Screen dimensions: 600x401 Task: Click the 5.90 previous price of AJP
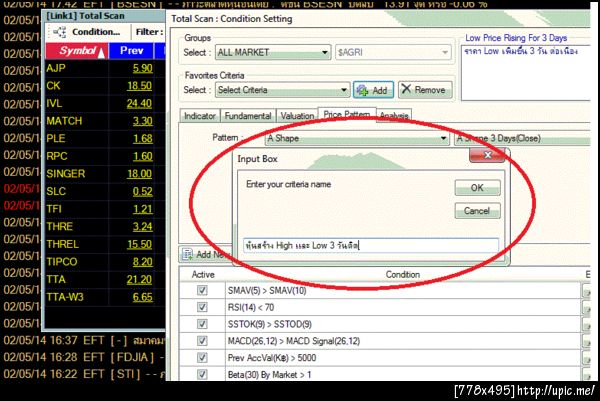pyautogui.click(x=142, y=68)
